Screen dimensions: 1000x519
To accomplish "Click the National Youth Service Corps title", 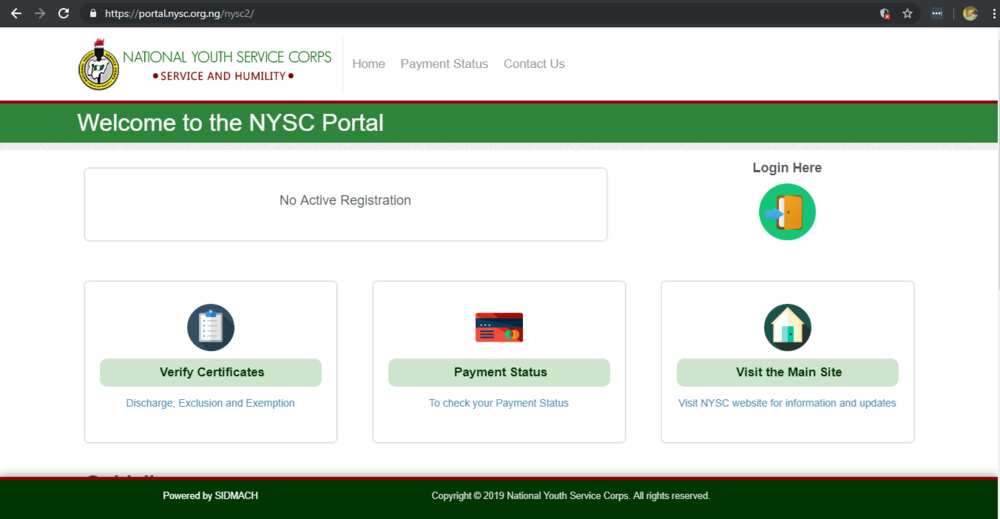I will point(227,57).
